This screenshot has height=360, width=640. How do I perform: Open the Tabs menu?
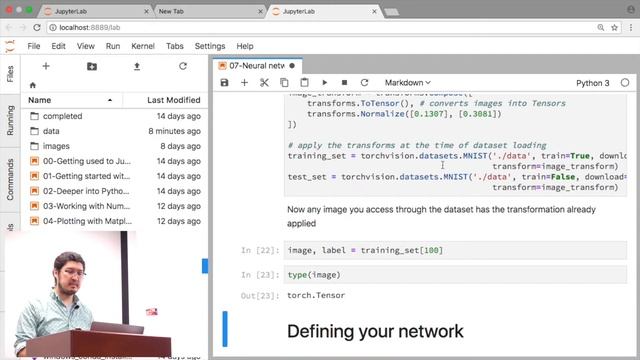click(x=175, y=46)
